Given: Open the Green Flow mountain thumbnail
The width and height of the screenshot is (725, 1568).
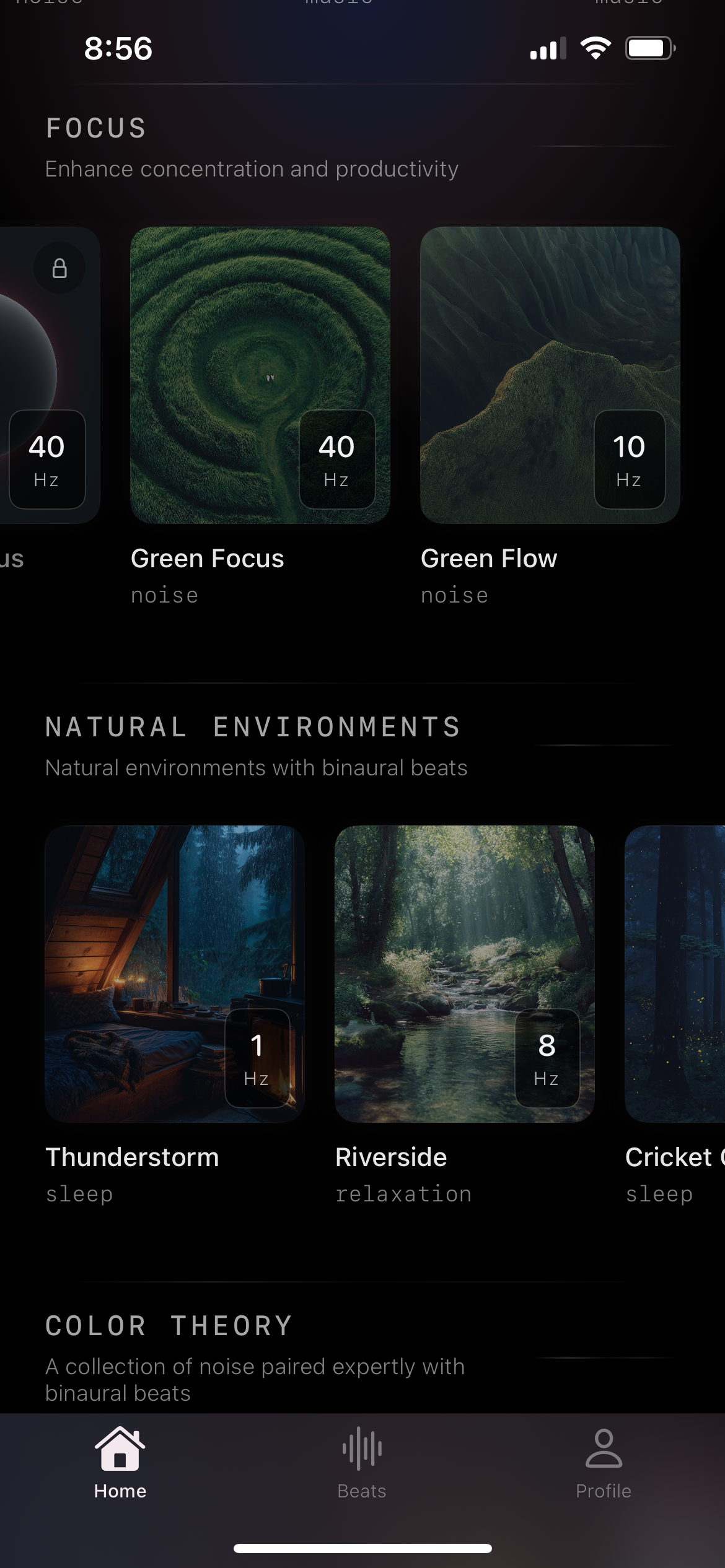Looking at the screenshot, I should [550, 375].
